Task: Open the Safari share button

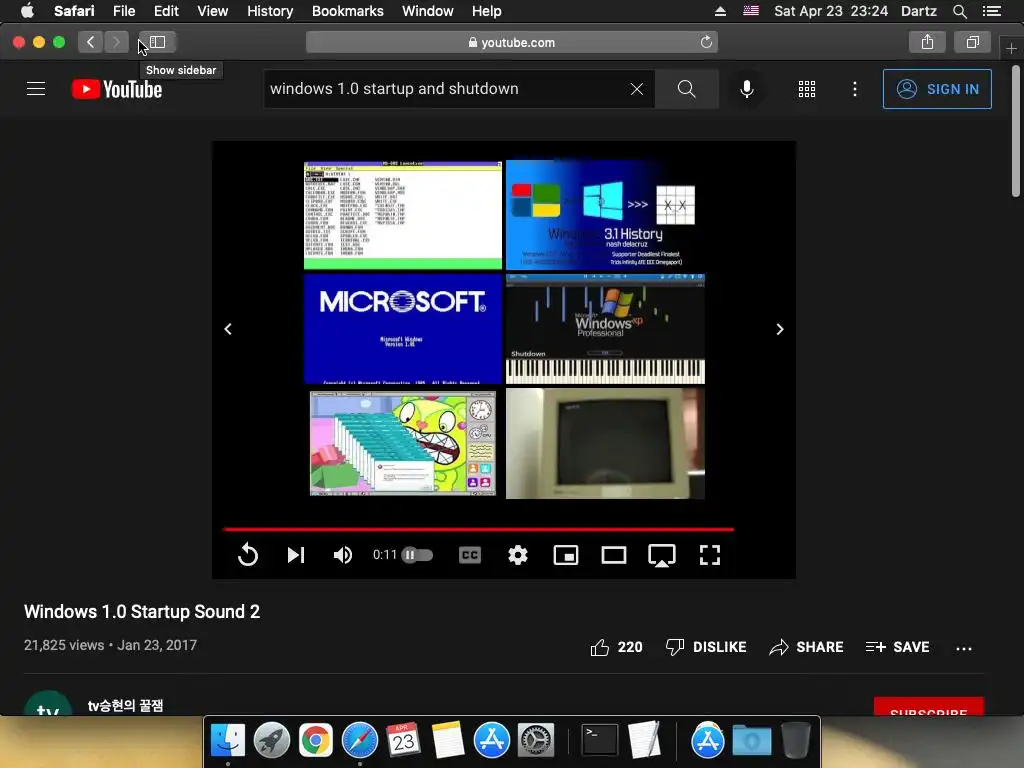Action: [x=927, y=42]
